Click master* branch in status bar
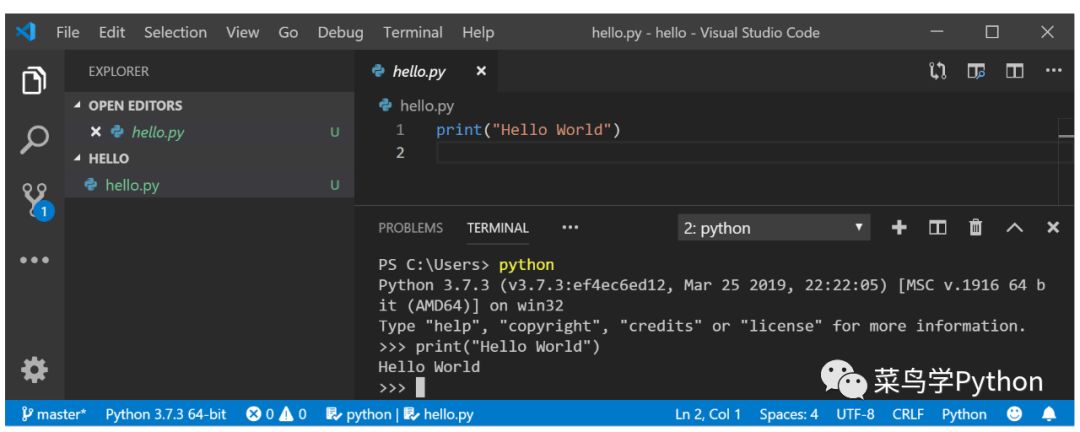The image size is (1080, 432). 54,414
